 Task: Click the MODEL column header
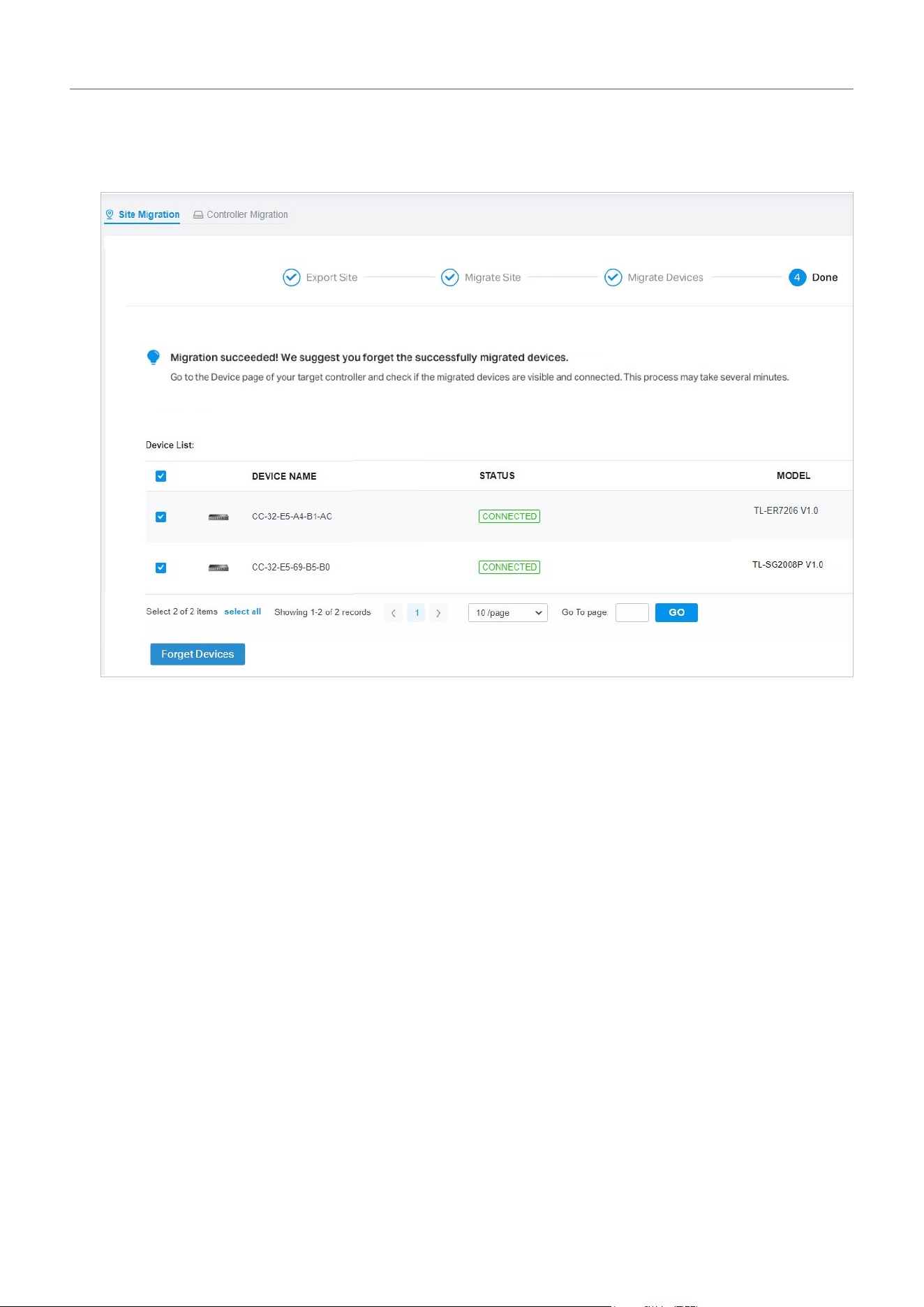(793, 475)
